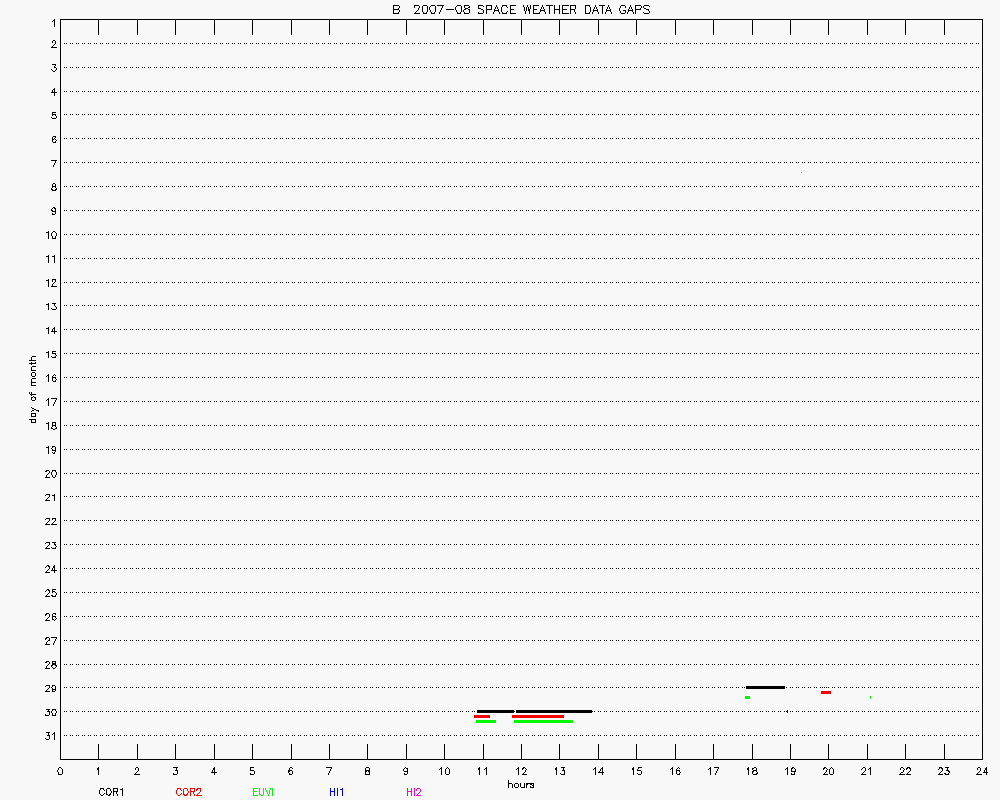The height and width of the screenshot is (800, 1000).
Task: Click the hour 24 tick label
Action: tap(981, 771)
